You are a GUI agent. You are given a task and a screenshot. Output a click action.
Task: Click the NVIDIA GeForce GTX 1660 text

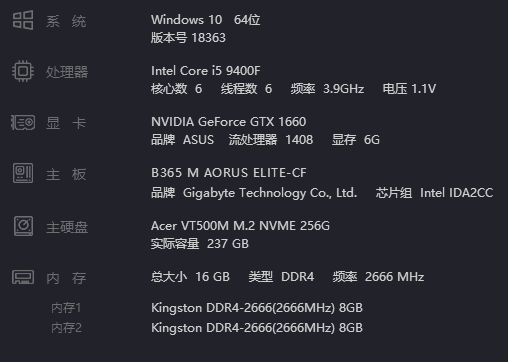(x=229, y=122)
